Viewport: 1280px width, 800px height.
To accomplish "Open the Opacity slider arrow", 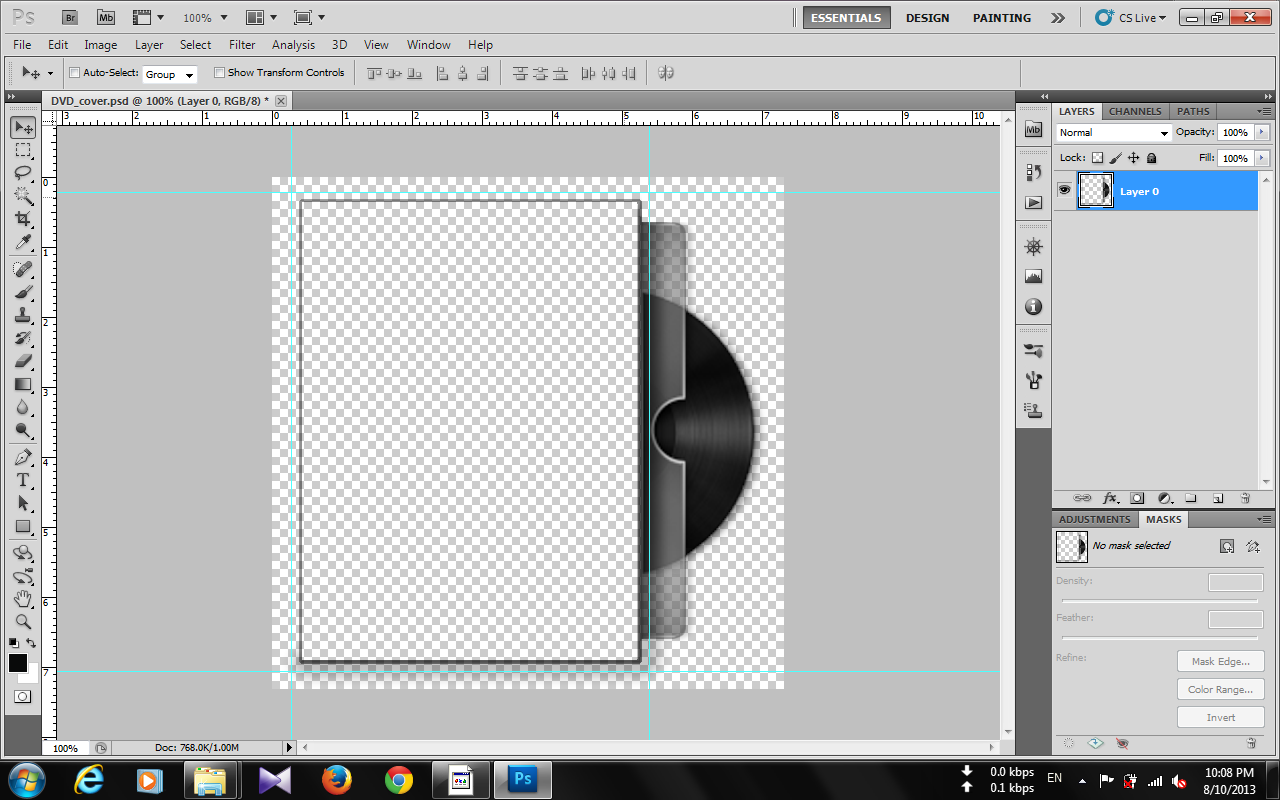I will 1262,132.
